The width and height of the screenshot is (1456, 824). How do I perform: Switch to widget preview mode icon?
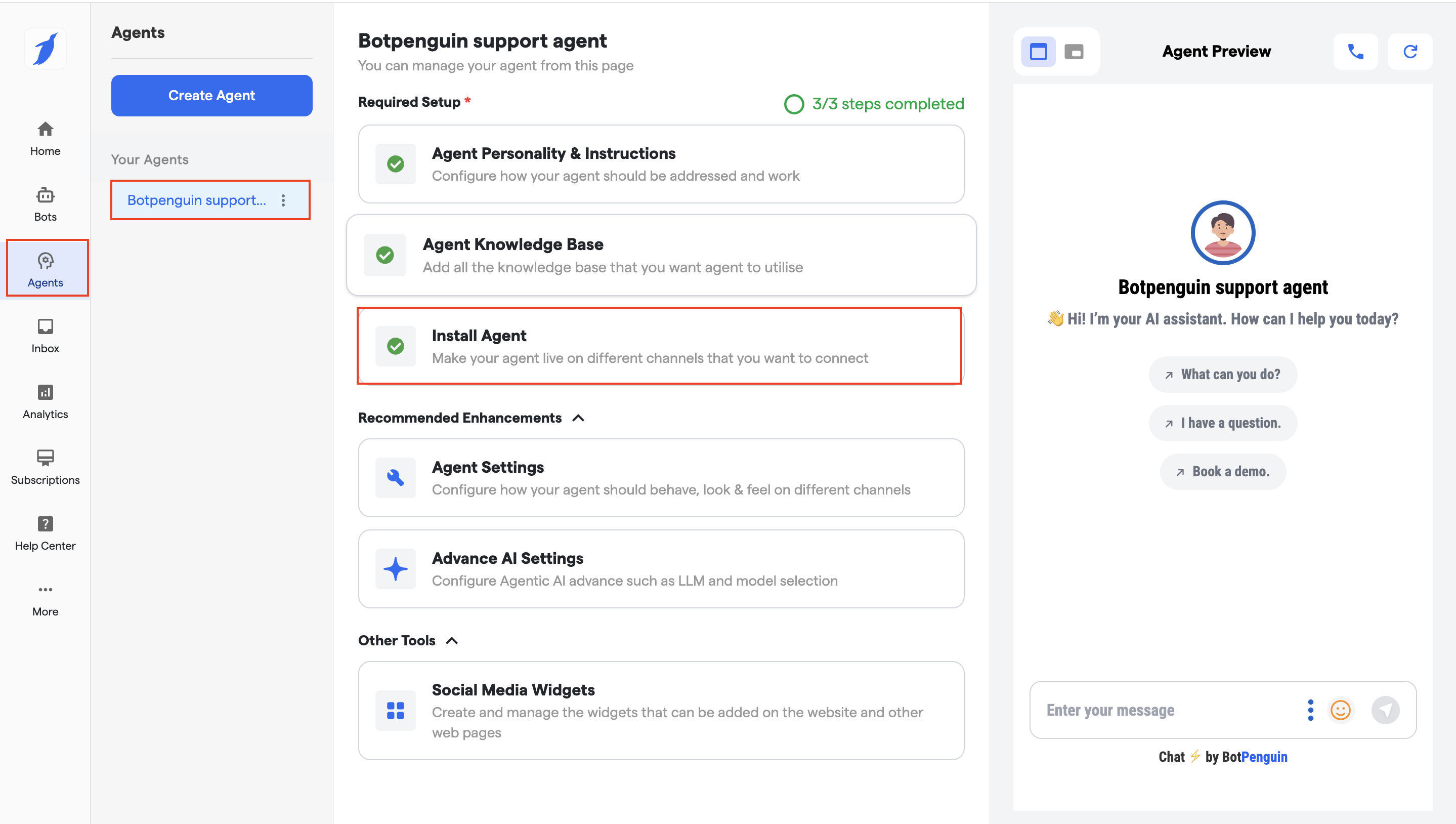pos(1074,52)
